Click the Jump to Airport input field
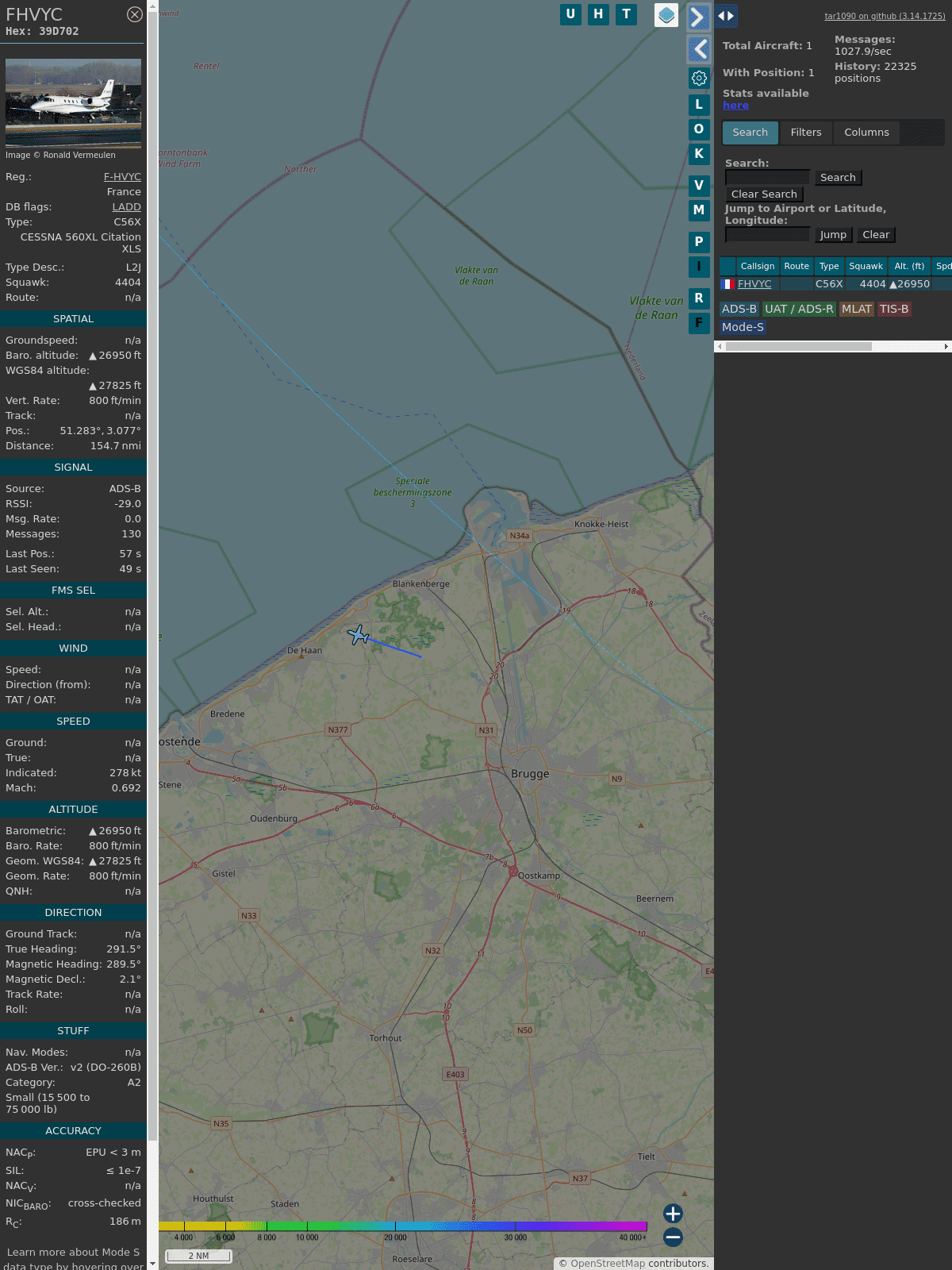952x1270 pixels. (767, 235)
